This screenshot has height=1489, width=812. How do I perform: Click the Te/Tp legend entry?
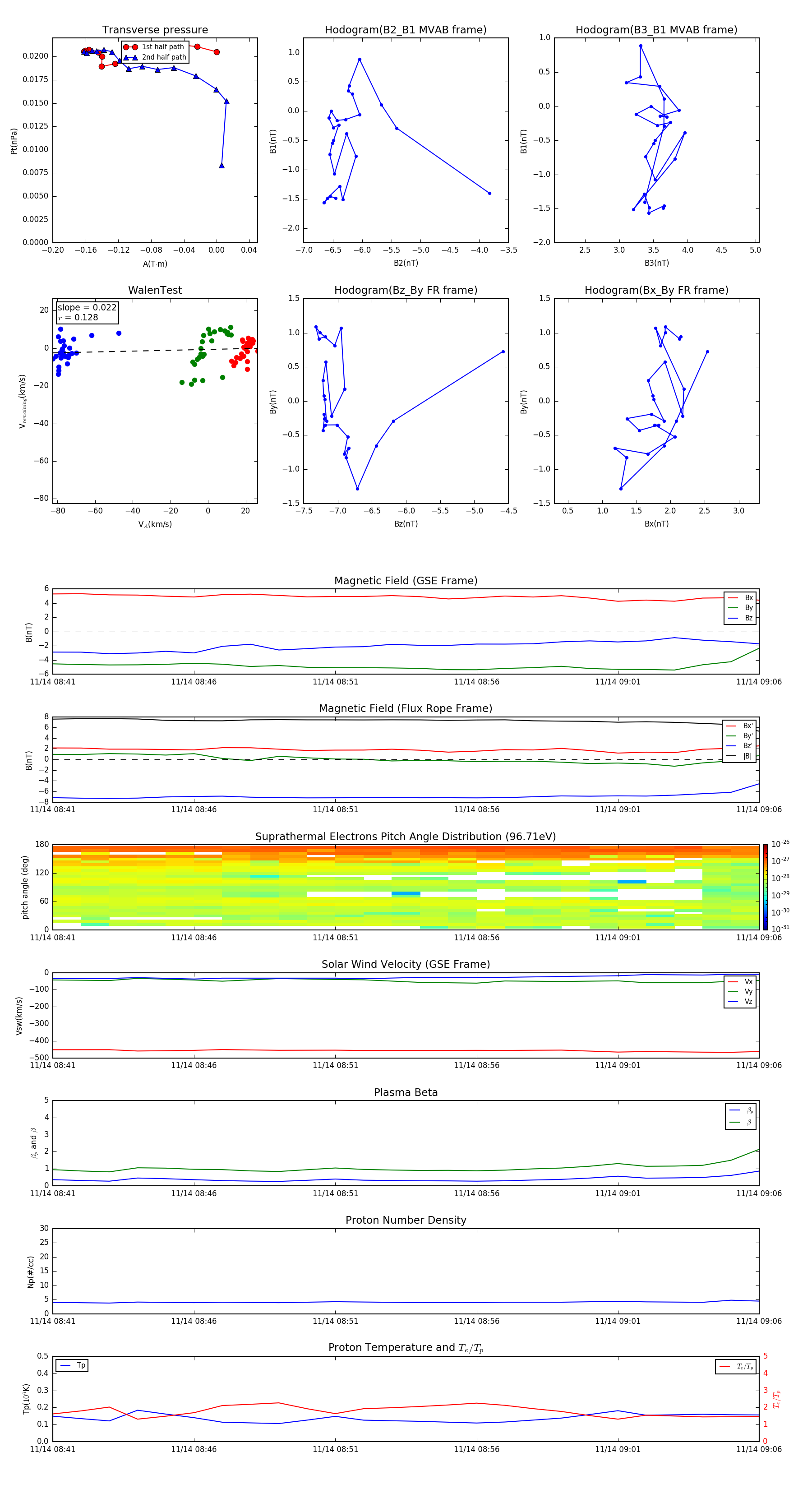736,1366
